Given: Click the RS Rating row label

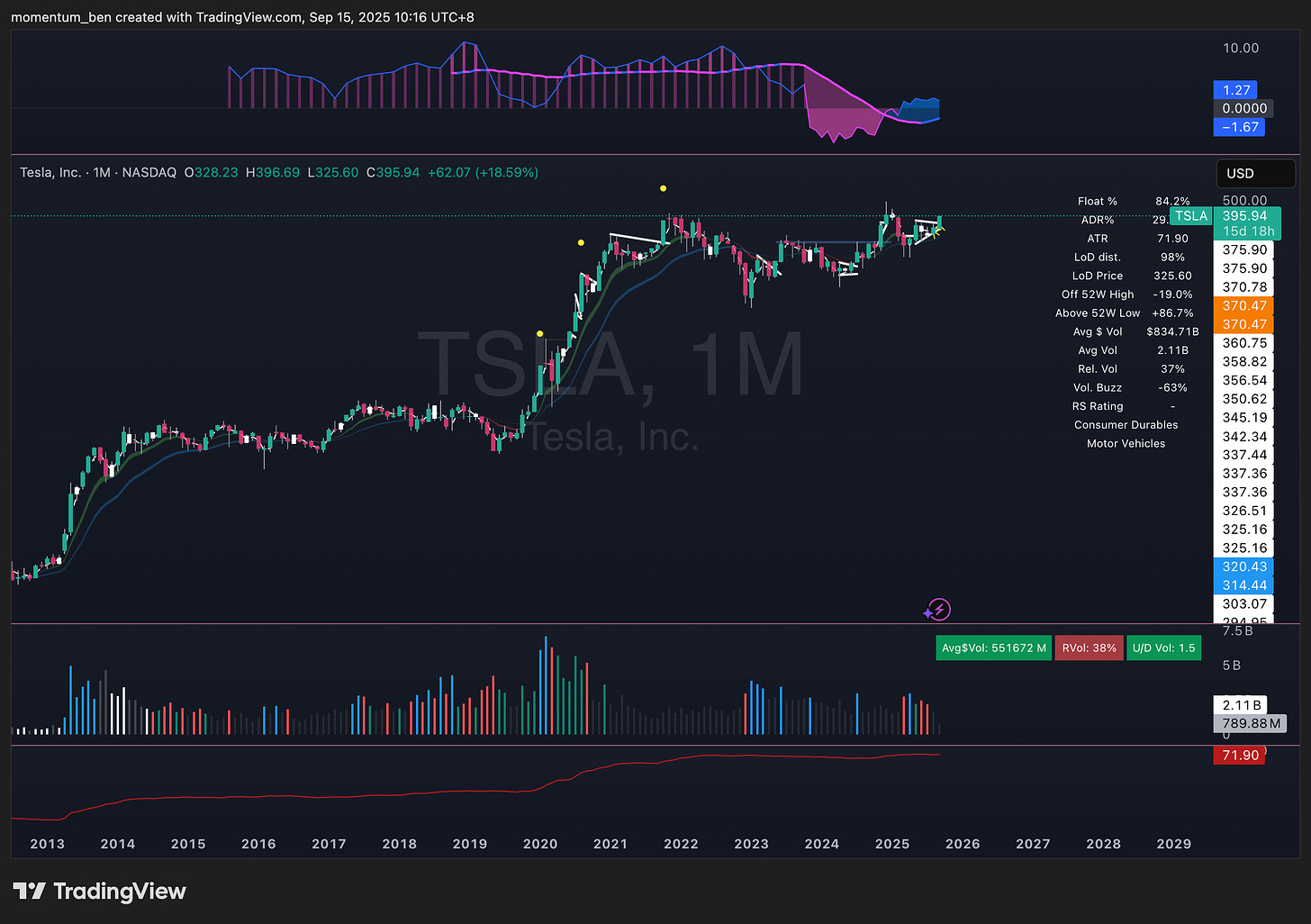Looking at the screenshot, I should 1098,406.
